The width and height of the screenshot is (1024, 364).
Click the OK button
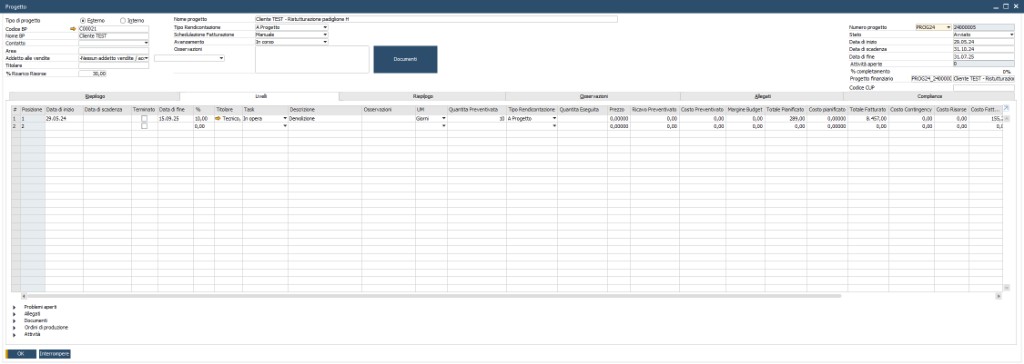(21, 354)
